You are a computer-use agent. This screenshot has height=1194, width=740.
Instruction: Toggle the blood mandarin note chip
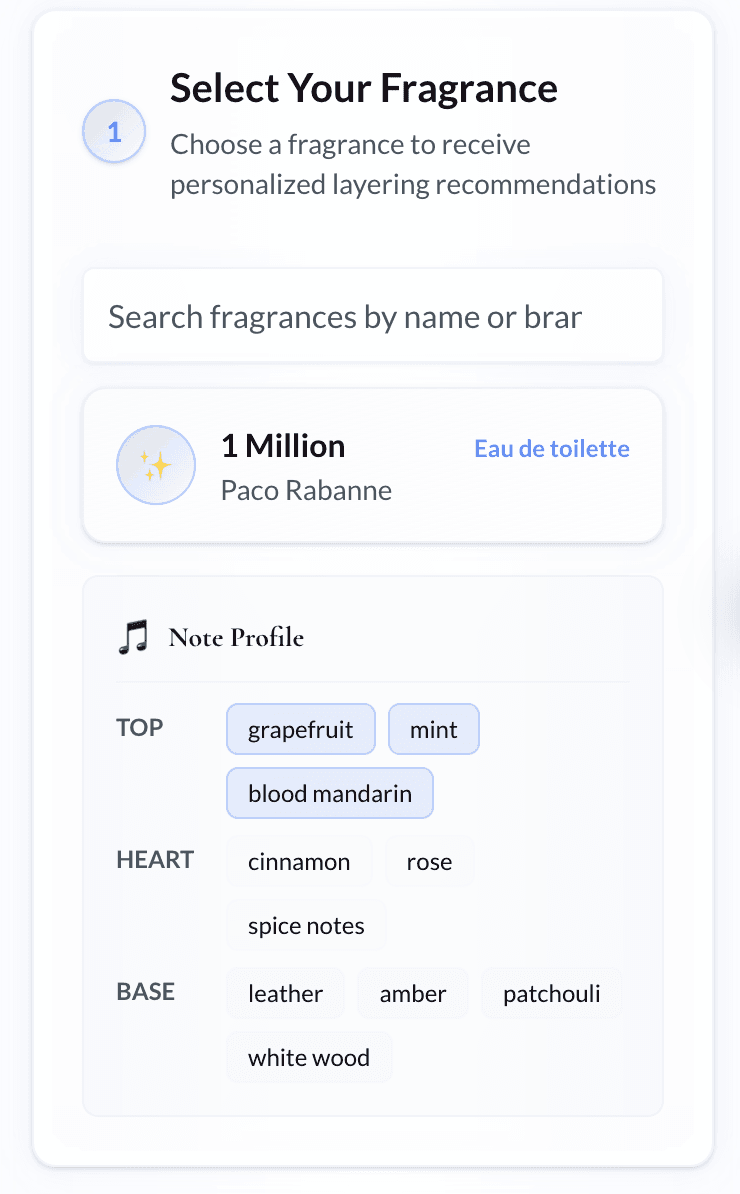(x=330, y=794)
